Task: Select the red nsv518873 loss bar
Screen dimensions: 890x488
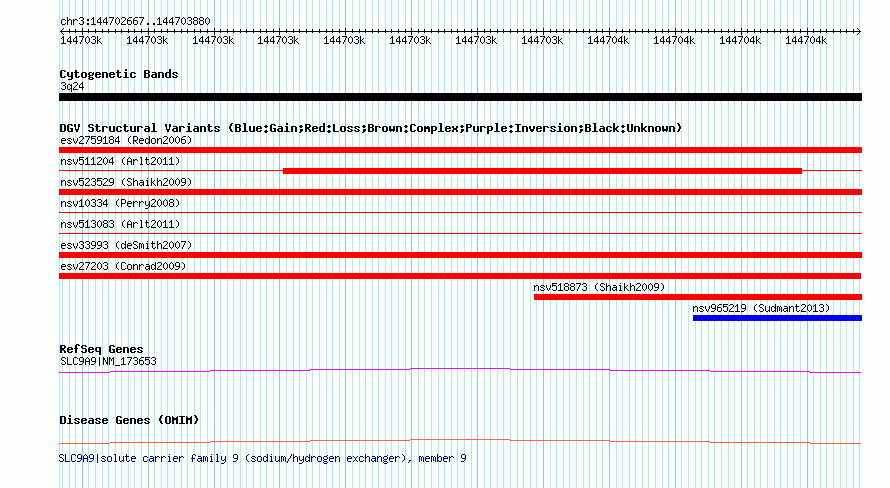Action: 698,297
